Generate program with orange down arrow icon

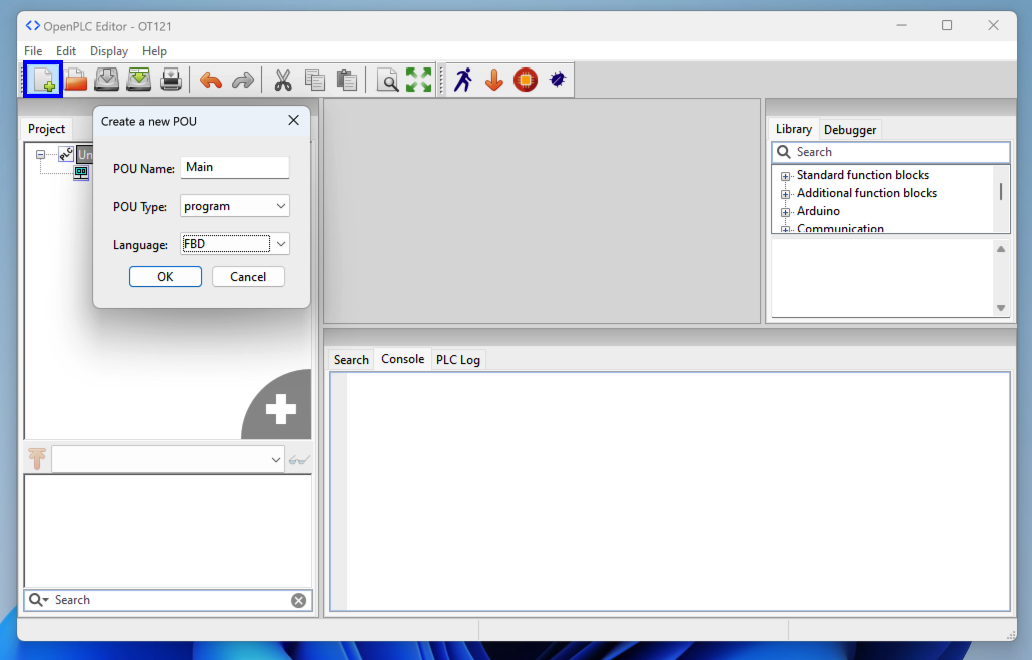coord(494,80)
